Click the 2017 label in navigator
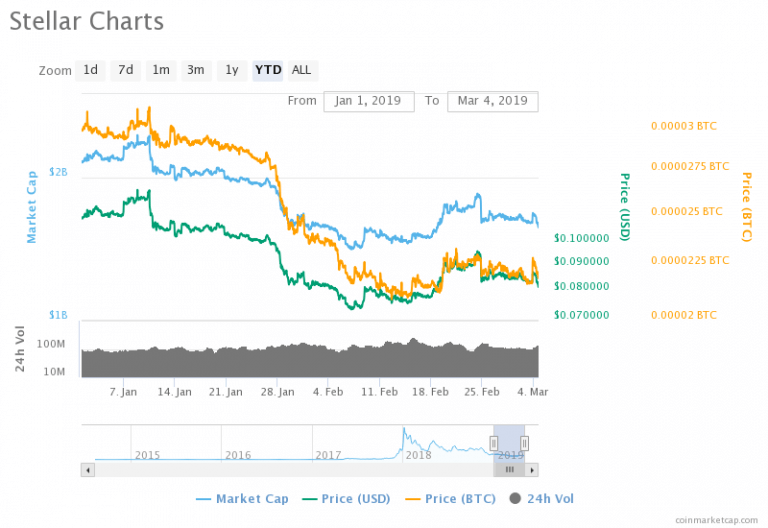Image resolution: width=768 pixels, height=528 pixels. tap(328, 455)
